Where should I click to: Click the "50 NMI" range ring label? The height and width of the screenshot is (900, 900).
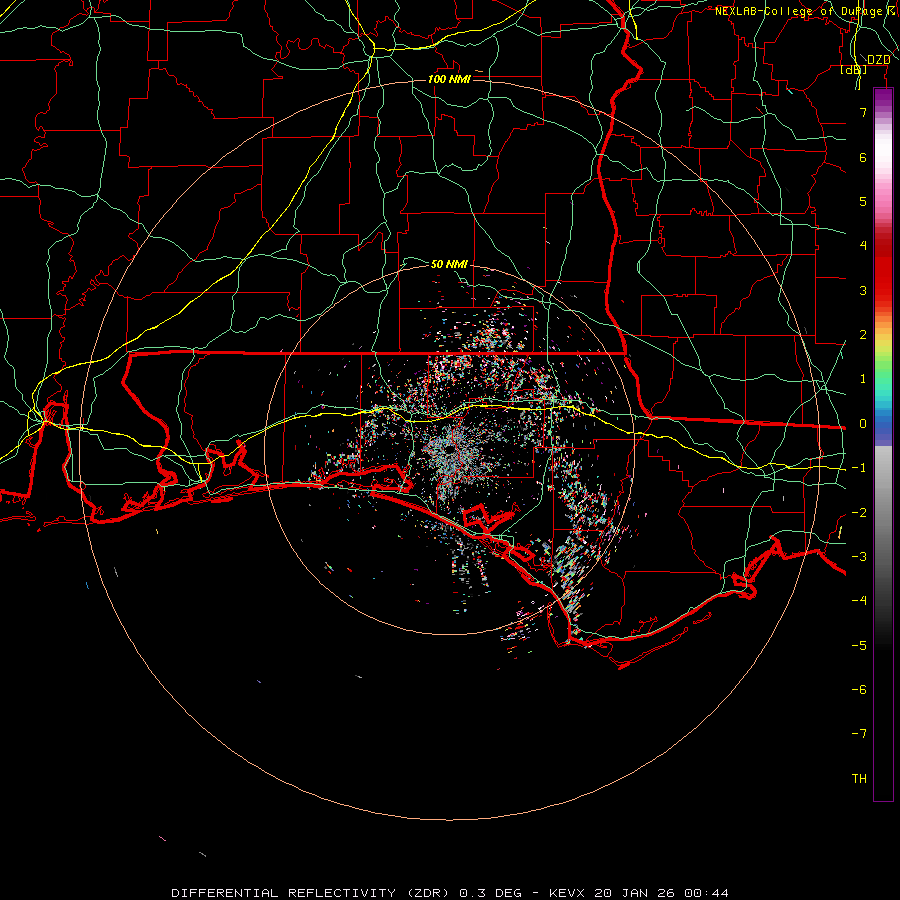[x=449, y=264]
